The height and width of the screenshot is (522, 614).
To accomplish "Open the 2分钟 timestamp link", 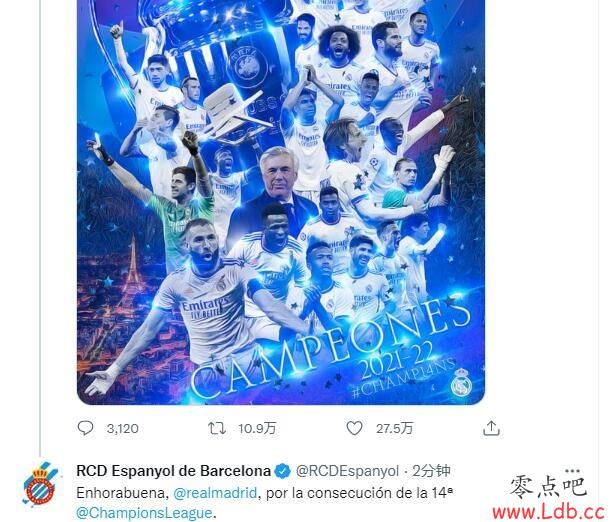I will [432, 471].
